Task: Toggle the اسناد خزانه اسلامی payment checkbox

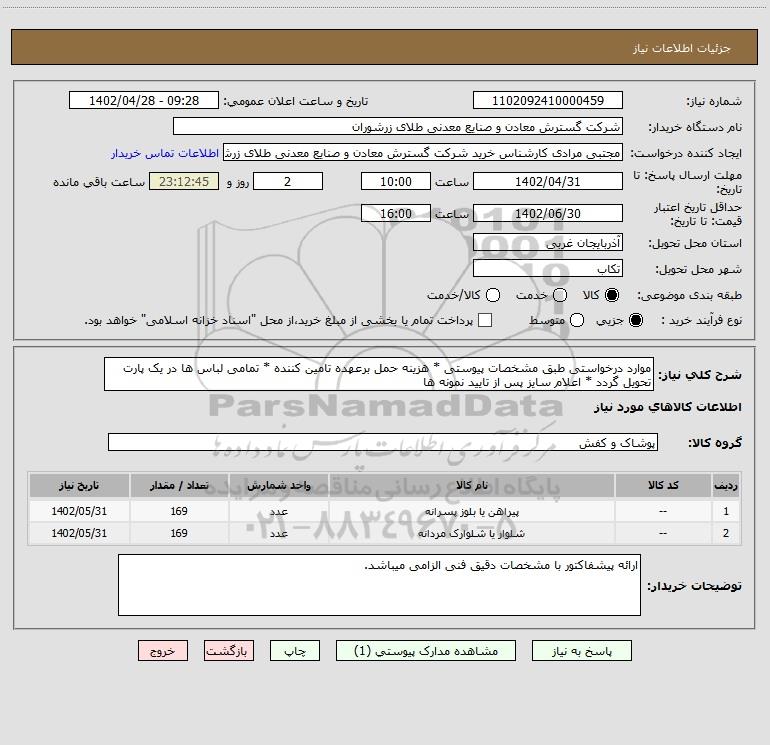Action: pos(485,320)
